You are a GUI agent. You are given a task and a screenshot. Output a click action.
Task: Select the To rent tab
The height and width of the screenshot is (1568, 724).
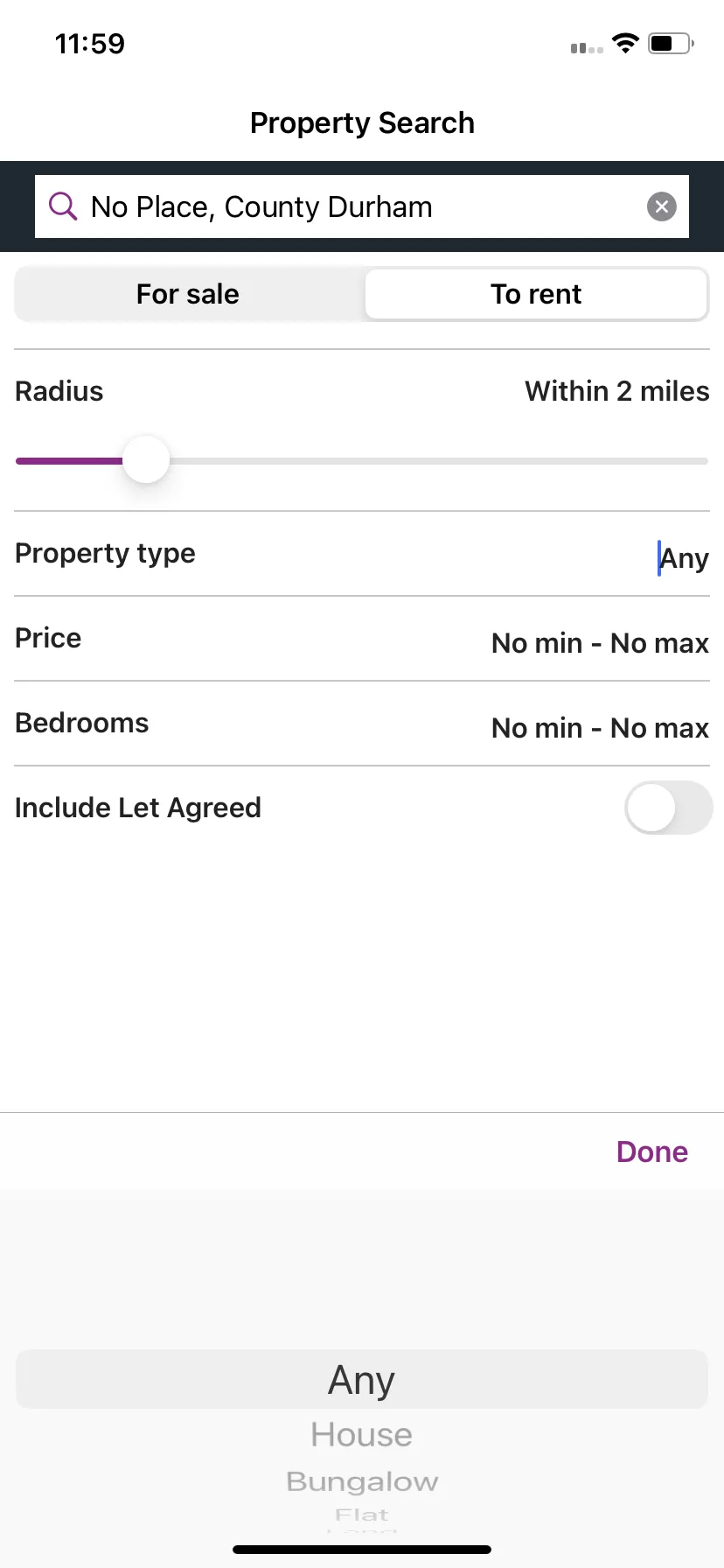coord(536,294)
